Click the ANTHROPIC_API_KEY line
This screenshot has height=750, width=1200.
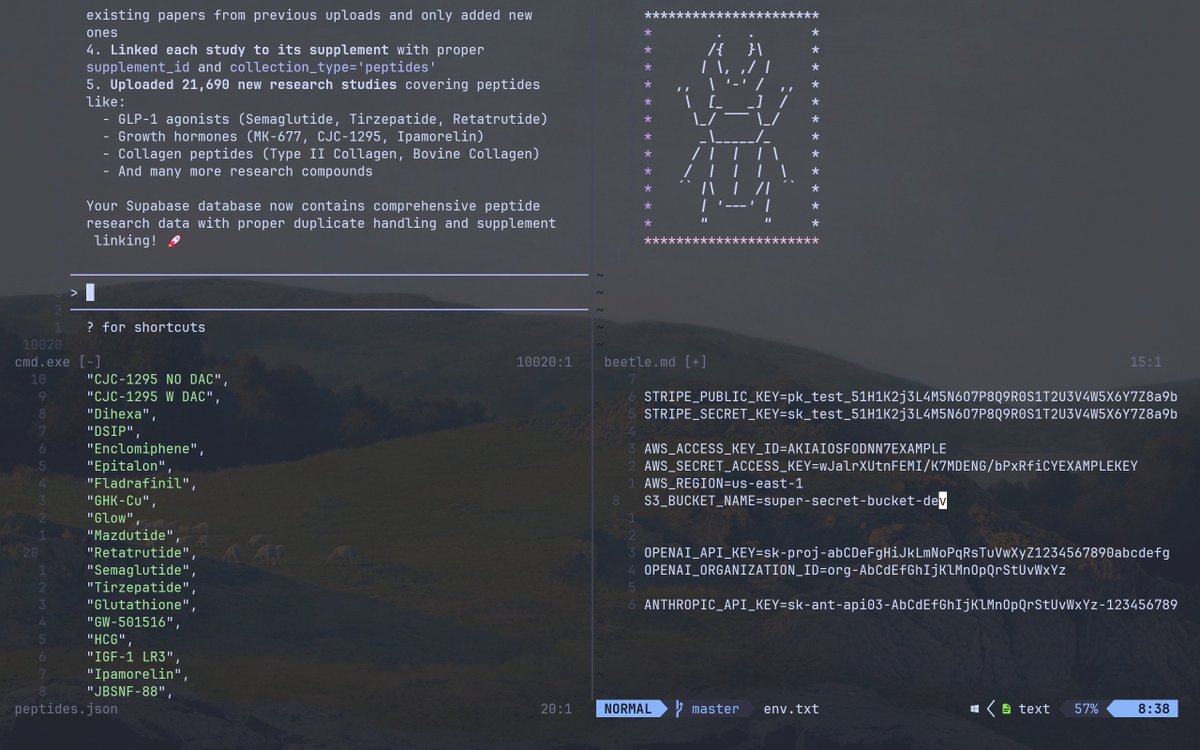coord(911,605)
